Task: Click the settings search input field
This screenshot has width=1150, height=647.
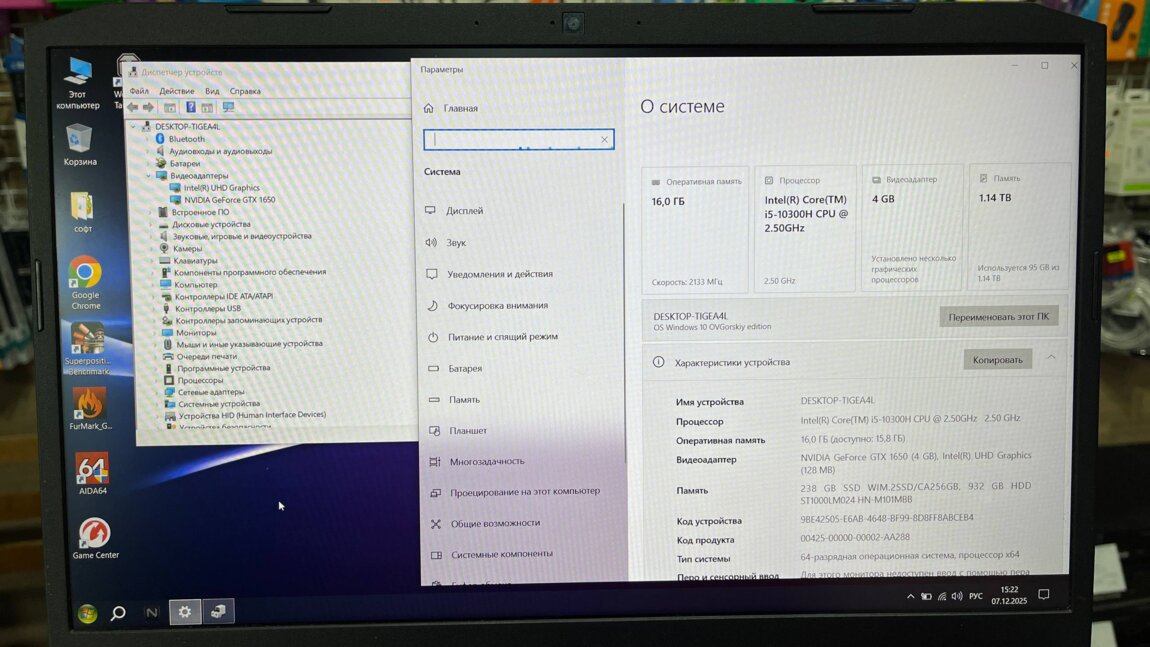Action: click(x=515, y=140)
